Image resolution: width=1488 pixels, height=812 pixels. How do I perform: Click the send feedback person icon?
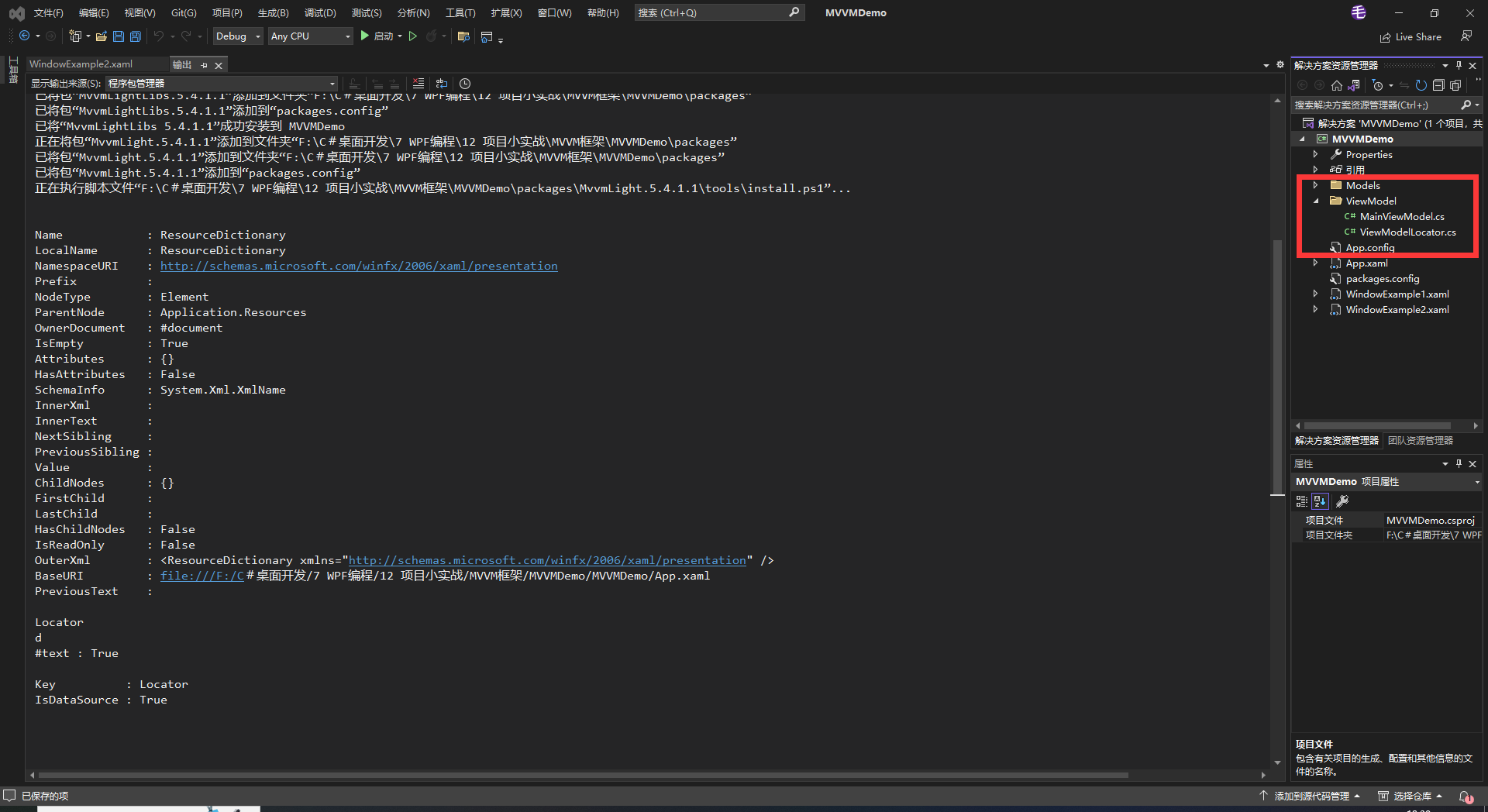point(1466,36)
